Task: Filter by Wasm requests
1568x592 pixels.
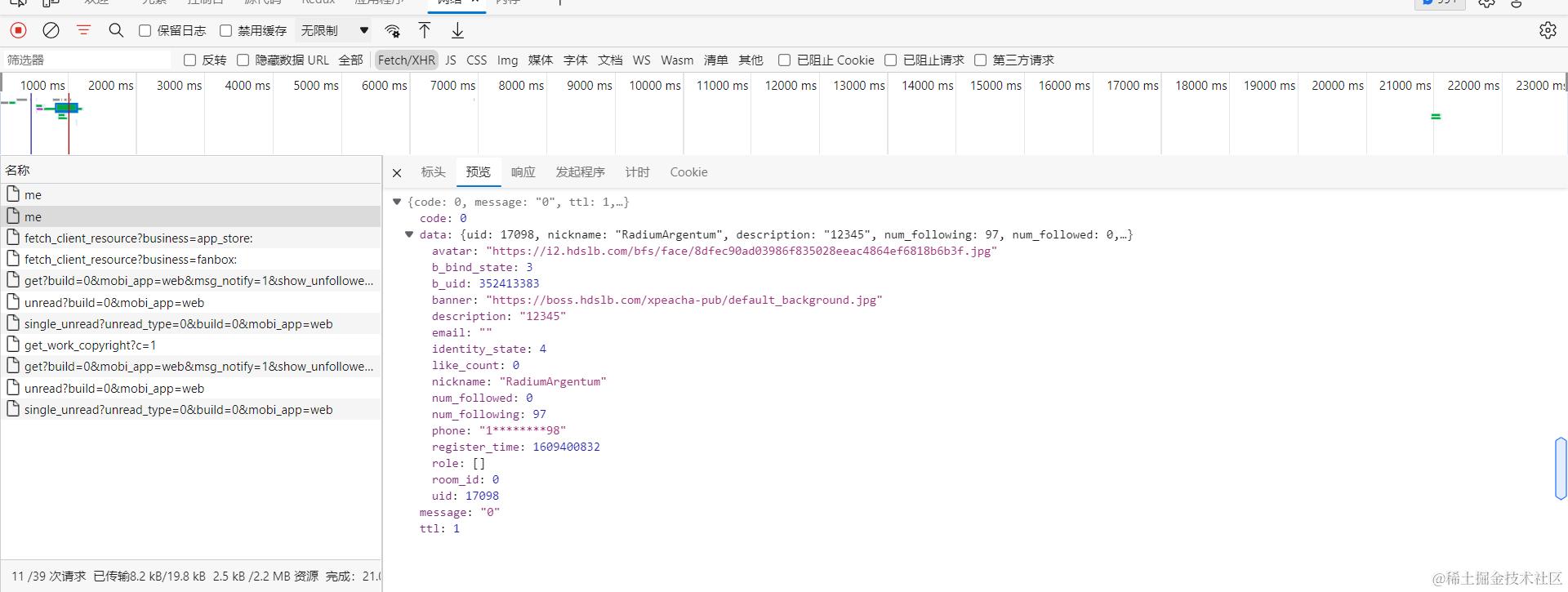Action: [x=677, y=60]
